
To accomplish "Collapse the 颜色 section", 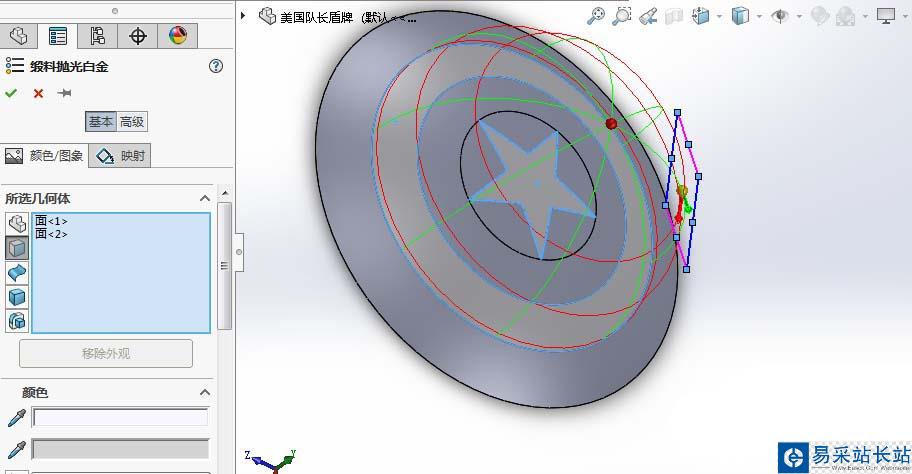I will (x=205, y=392).
